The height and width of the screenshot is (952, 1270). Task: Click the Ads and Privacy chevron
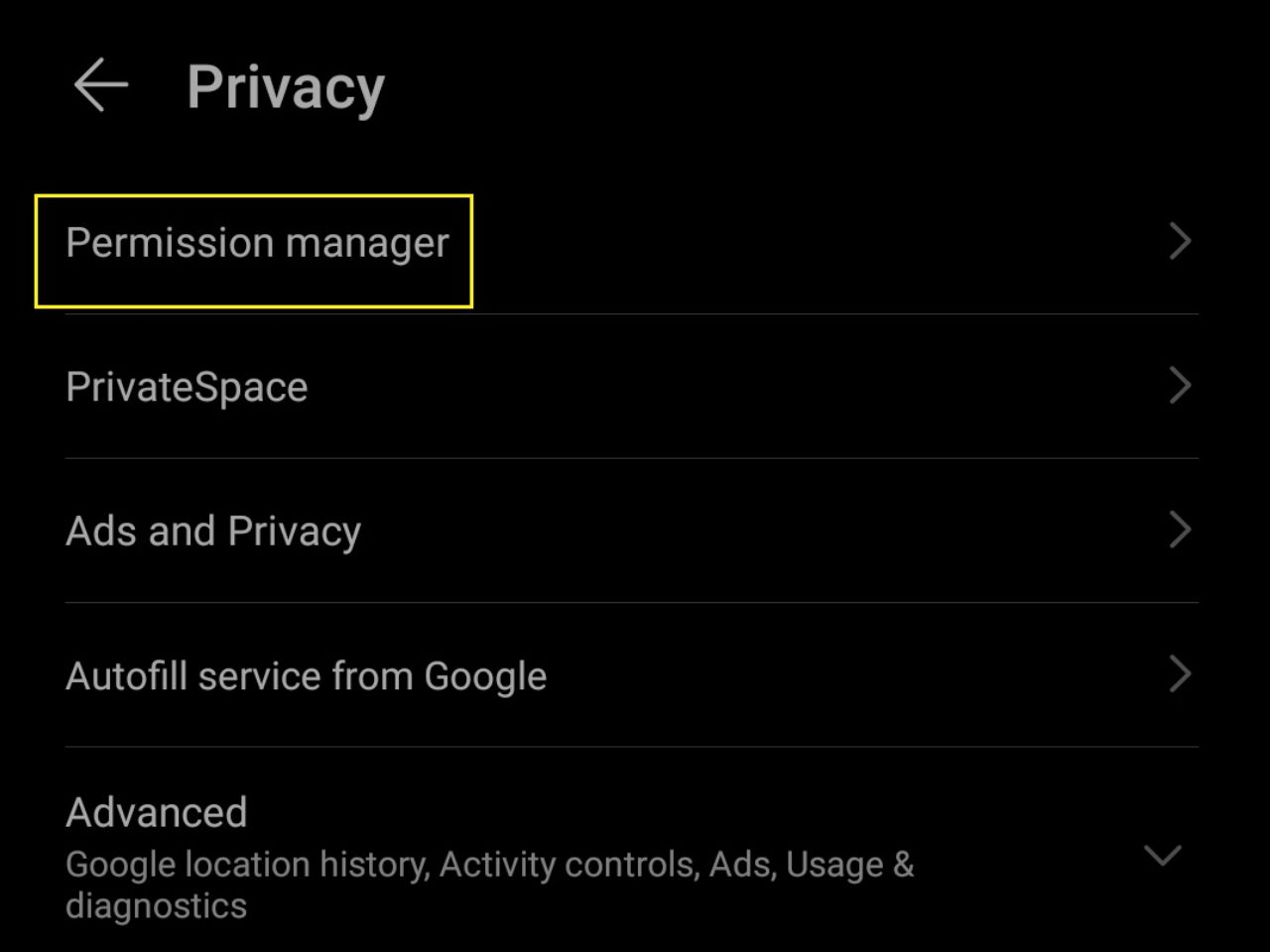(x=1180, y=531)
